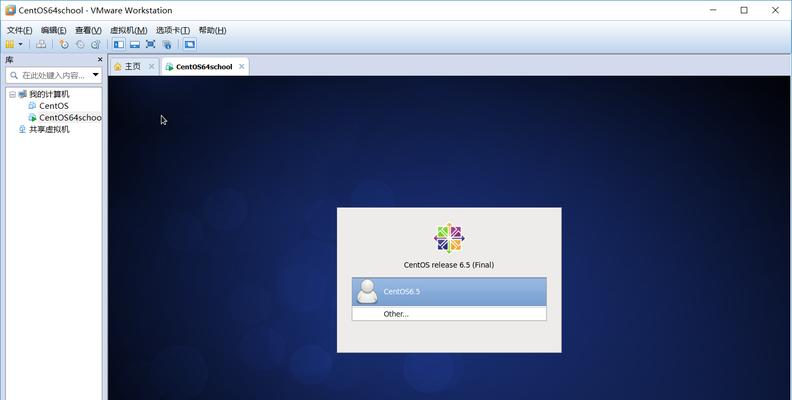Open the library search filter dropdown
This screenshot has height=400, width=792.
[x=95, y=75]
